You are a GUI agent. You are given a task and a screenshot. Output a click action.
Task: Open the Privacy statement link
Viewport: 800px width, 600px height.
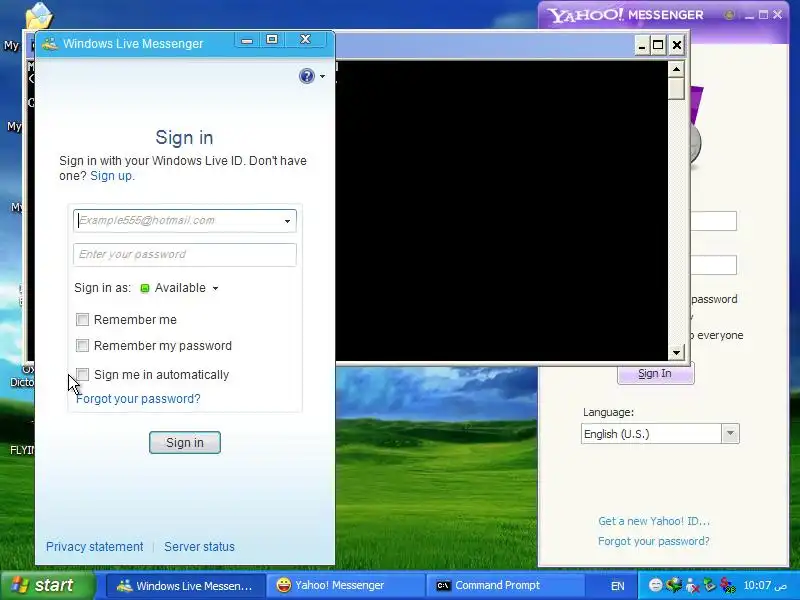click(x=94, y=546)
